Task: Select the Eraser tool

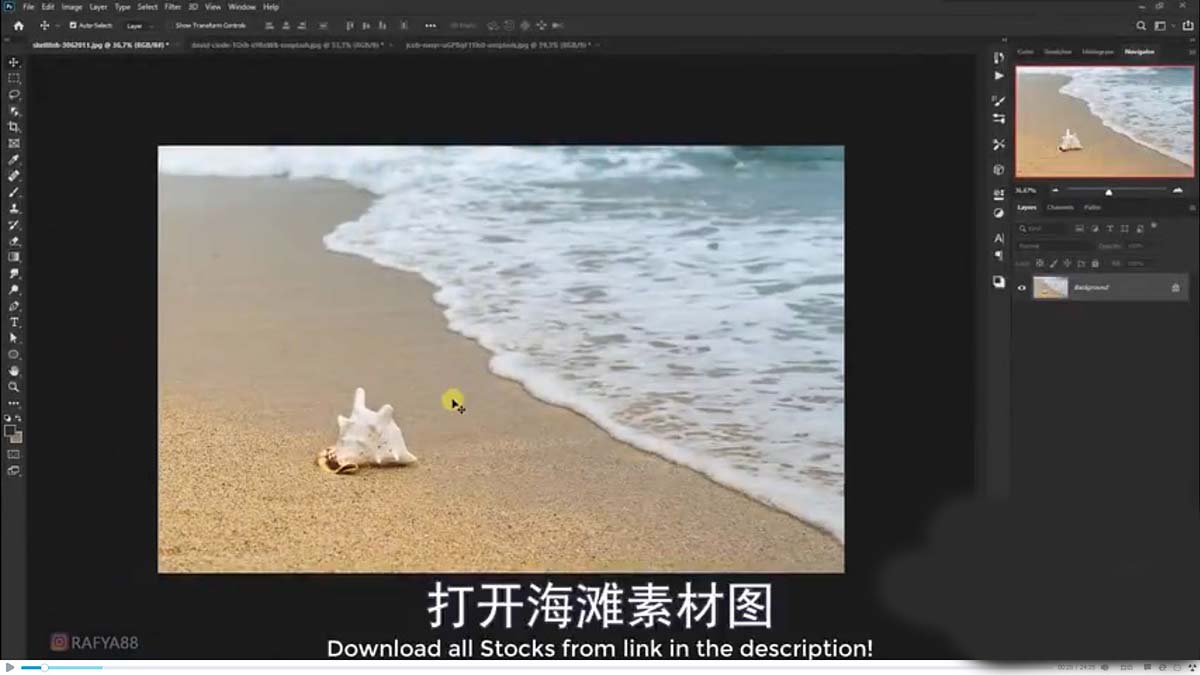Action: click(x=14, y=241)
